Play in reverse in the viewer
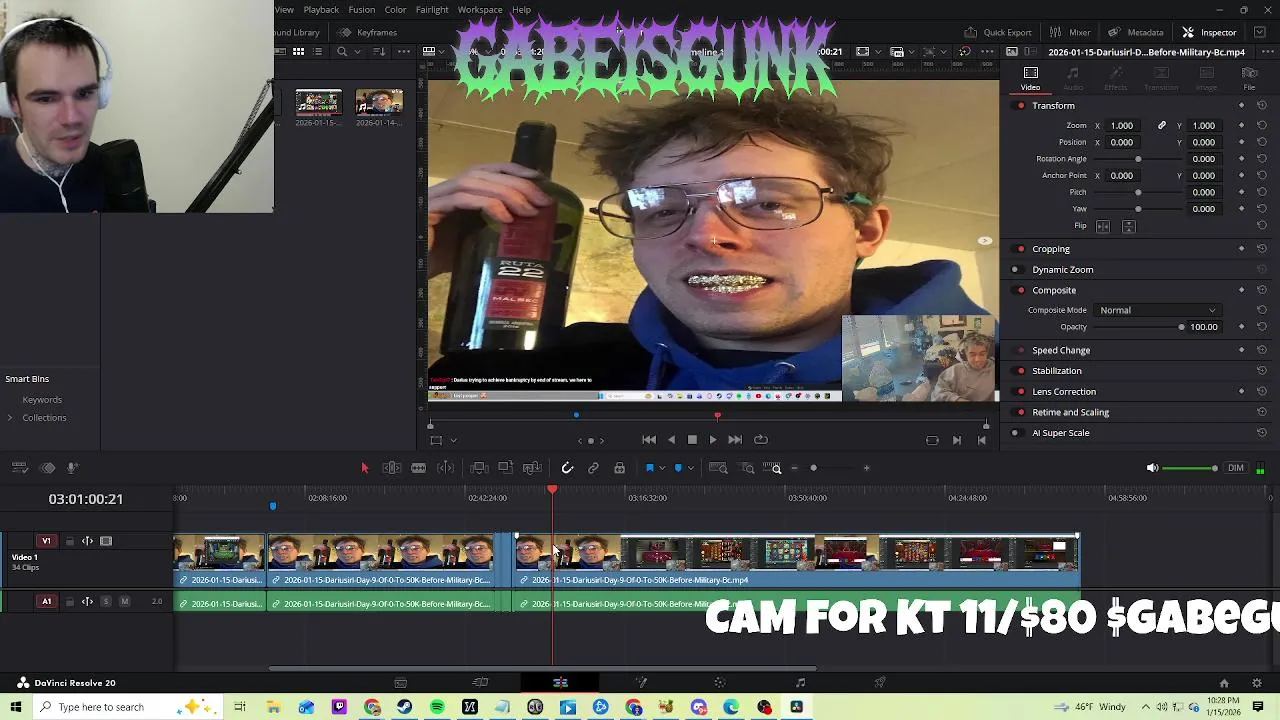1280x720 pixels. 671,440
